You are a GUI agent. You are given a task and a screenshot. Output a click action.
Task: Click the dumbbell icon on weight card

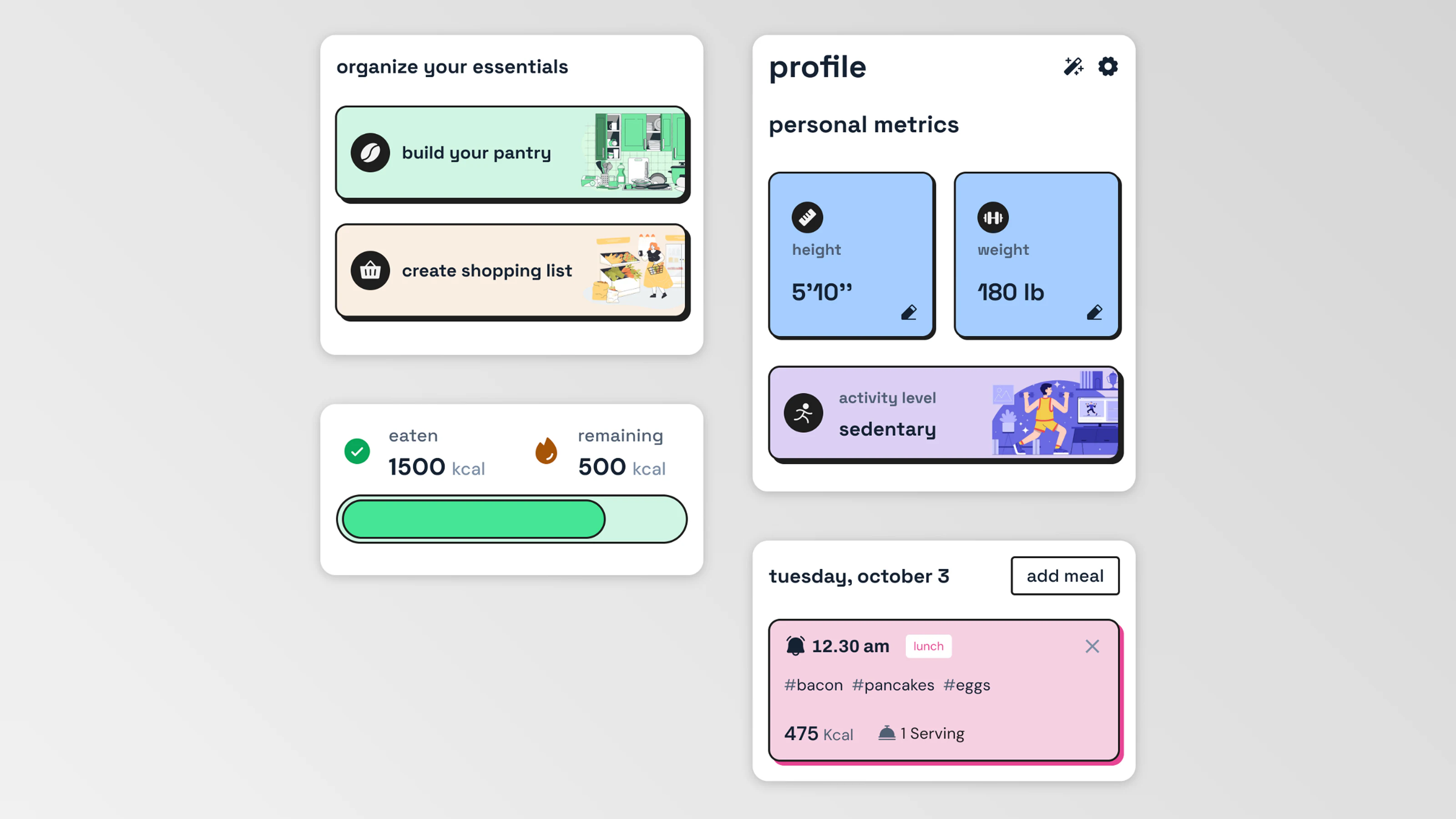[x=993, y=217]
